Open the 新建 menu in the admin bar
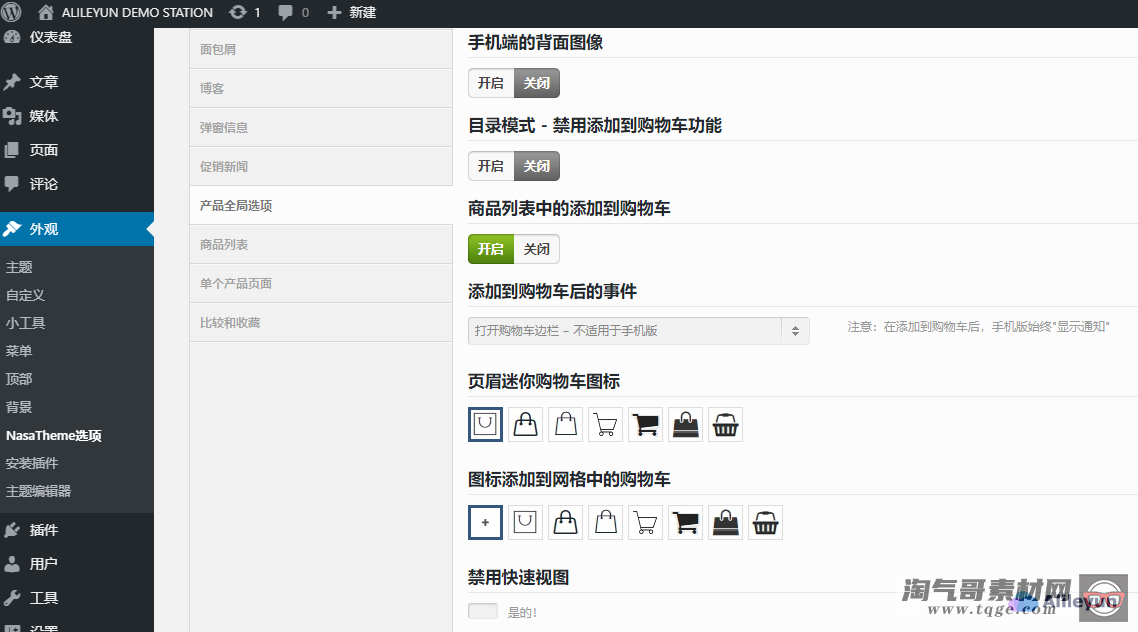Screen dimensions: 1138x632 [x=351, y=13]
